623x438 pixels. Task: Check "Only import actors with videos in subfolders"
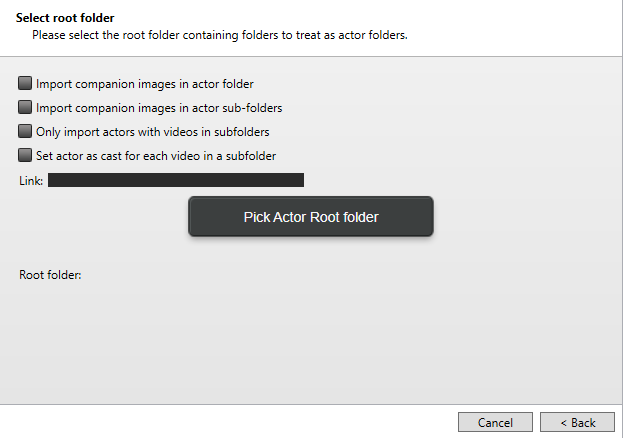point(25,132)
